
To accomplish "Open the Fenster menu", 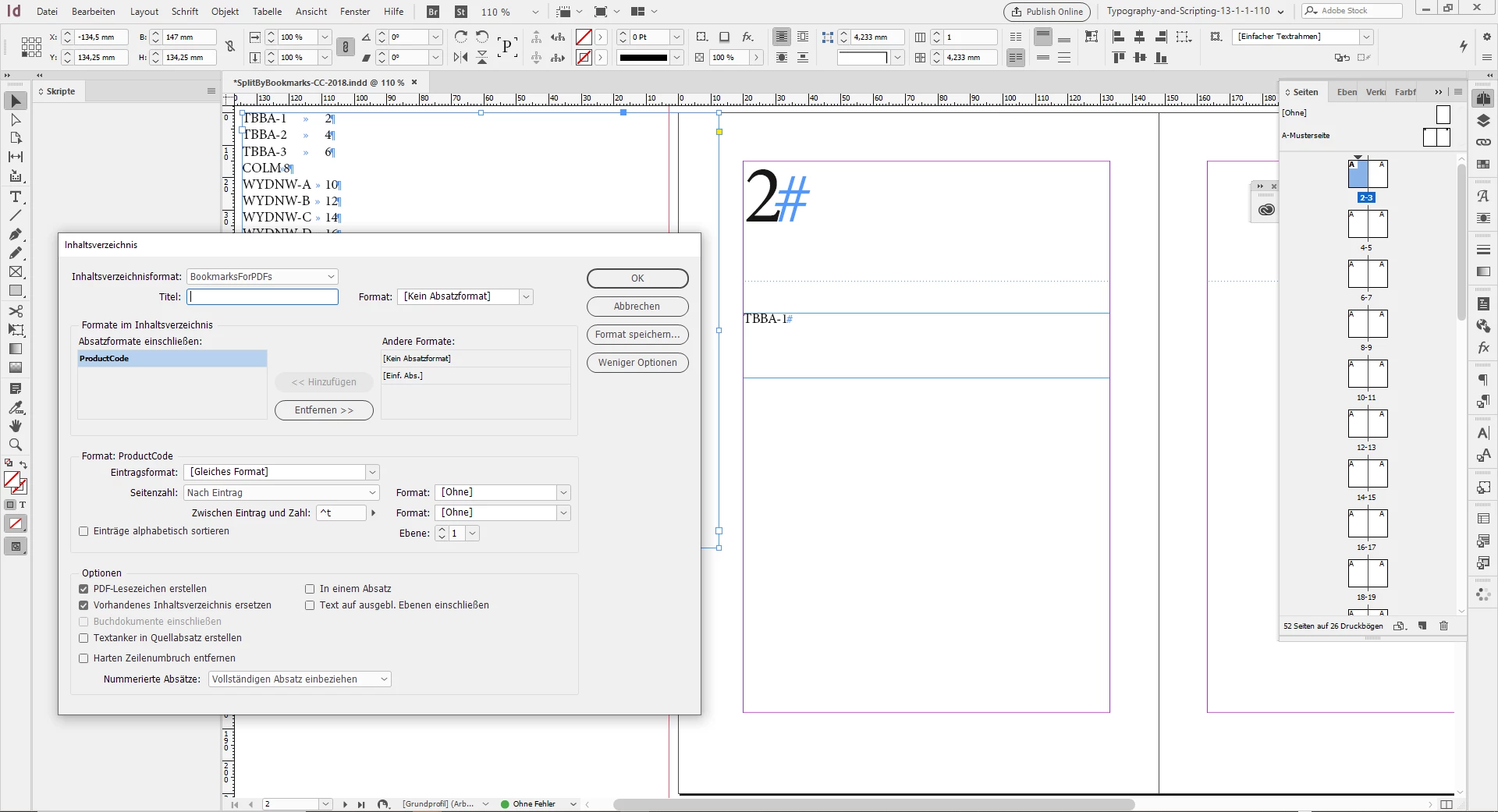I will click(355, 12).
